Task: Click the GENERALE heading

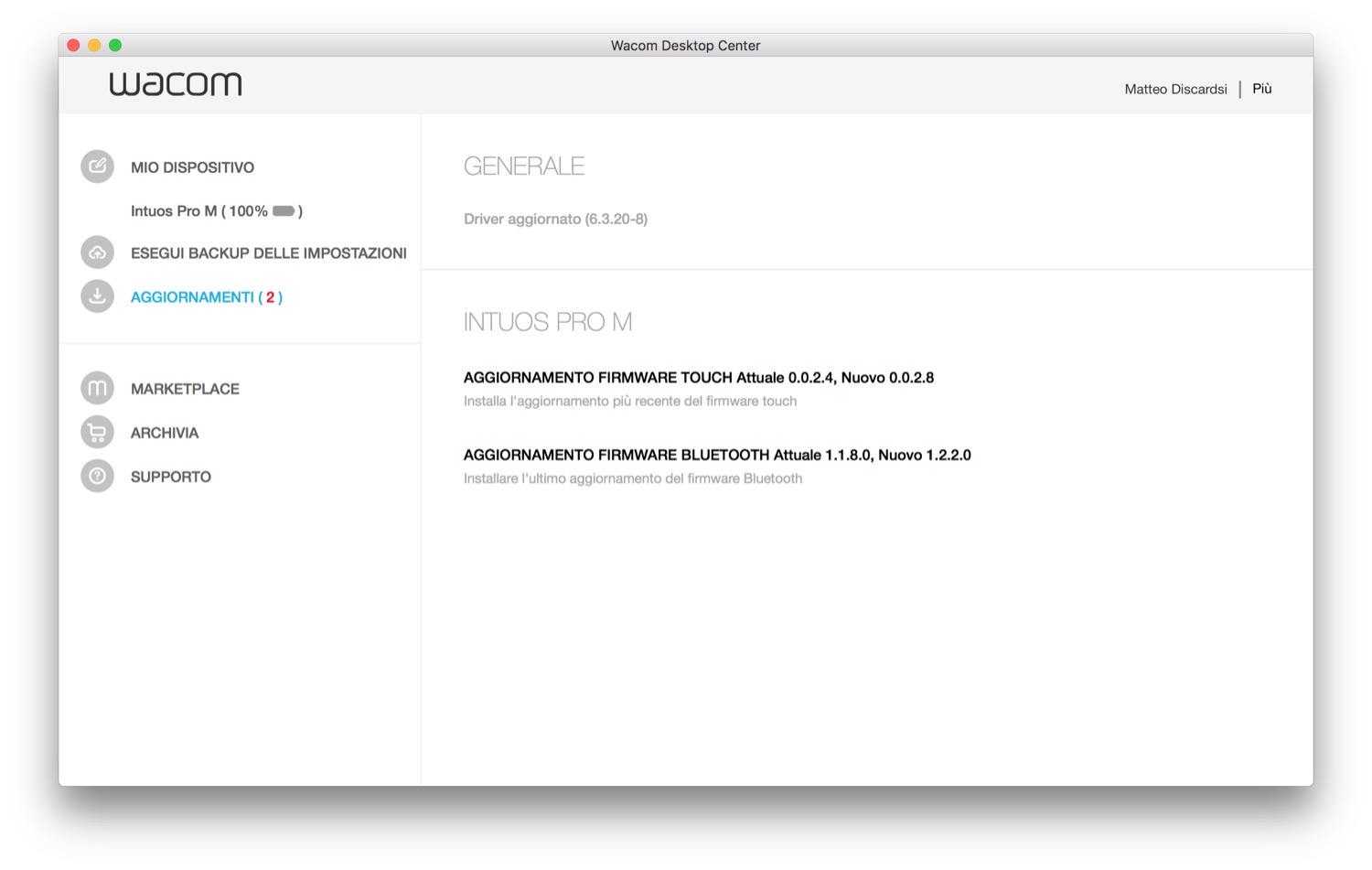Action: (524, 166)
